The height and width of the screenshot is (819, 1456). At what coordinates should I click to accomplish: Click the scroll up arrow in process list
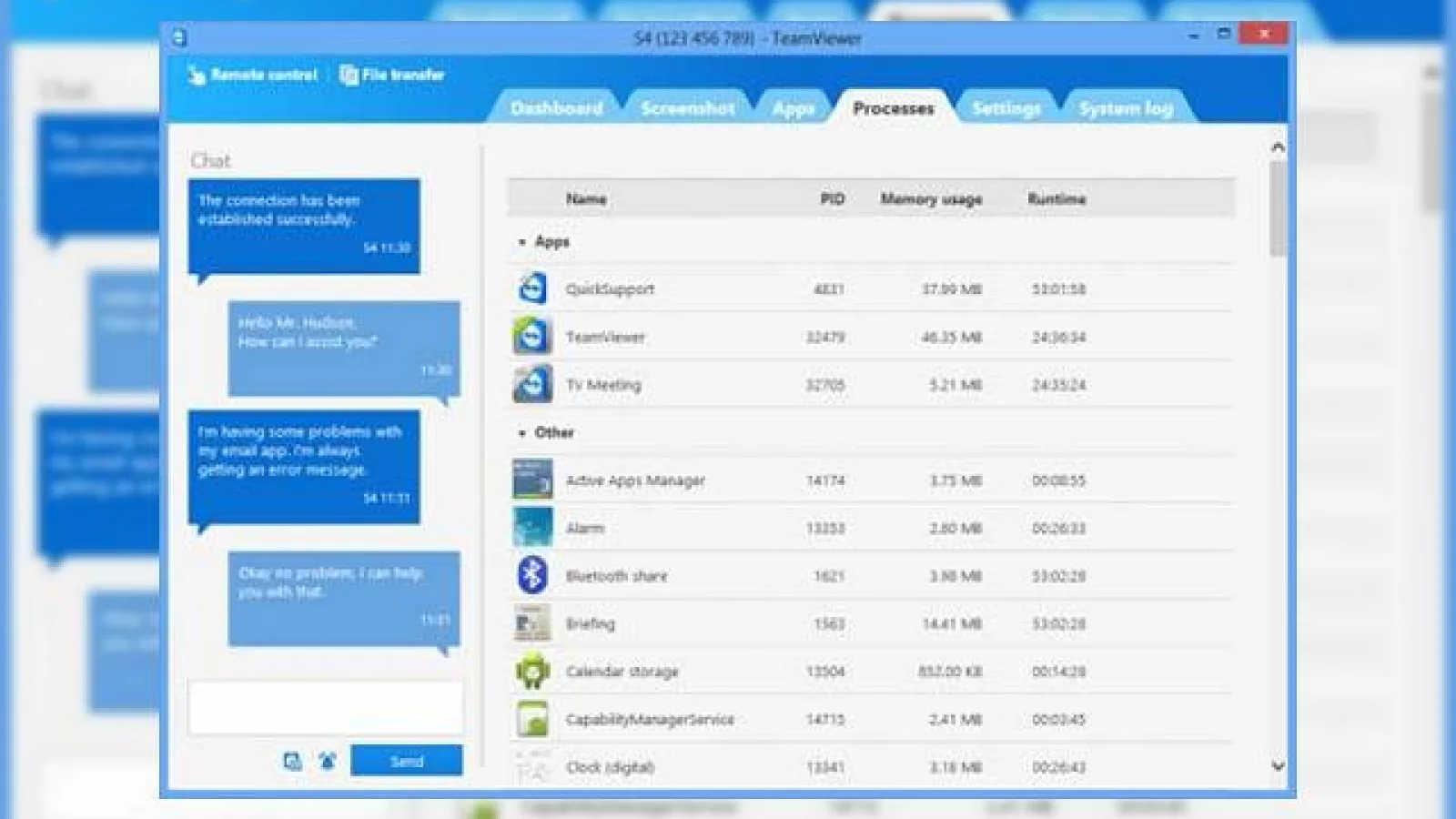coord(1278,147)
